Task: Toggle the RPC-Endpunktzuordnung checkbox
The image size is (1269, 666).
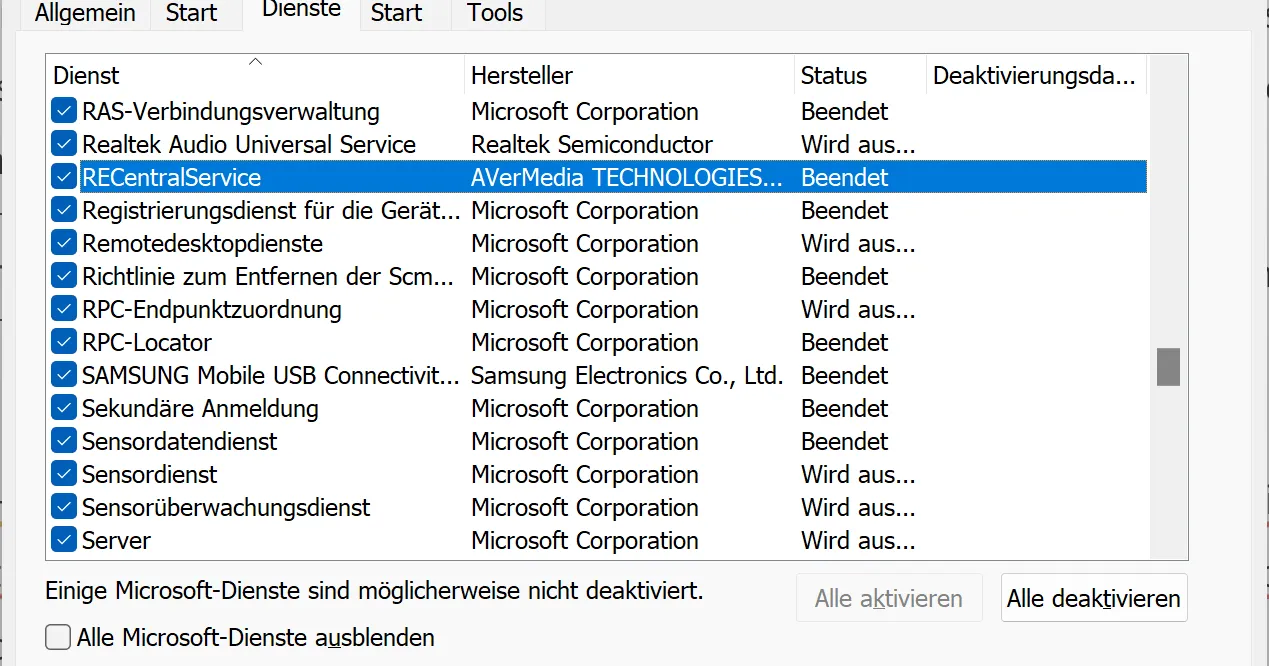Action: (64, 309)
